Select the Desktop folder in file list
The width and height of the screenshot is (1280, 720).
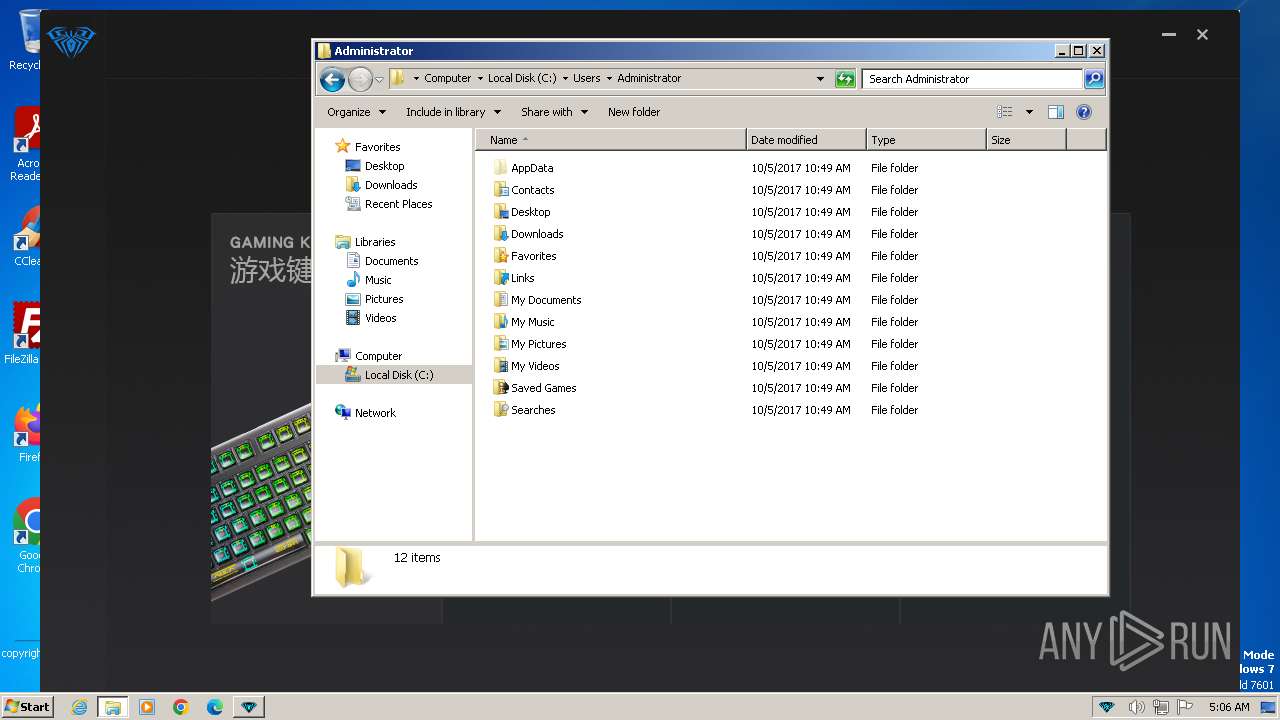click(x=521, y=212)
